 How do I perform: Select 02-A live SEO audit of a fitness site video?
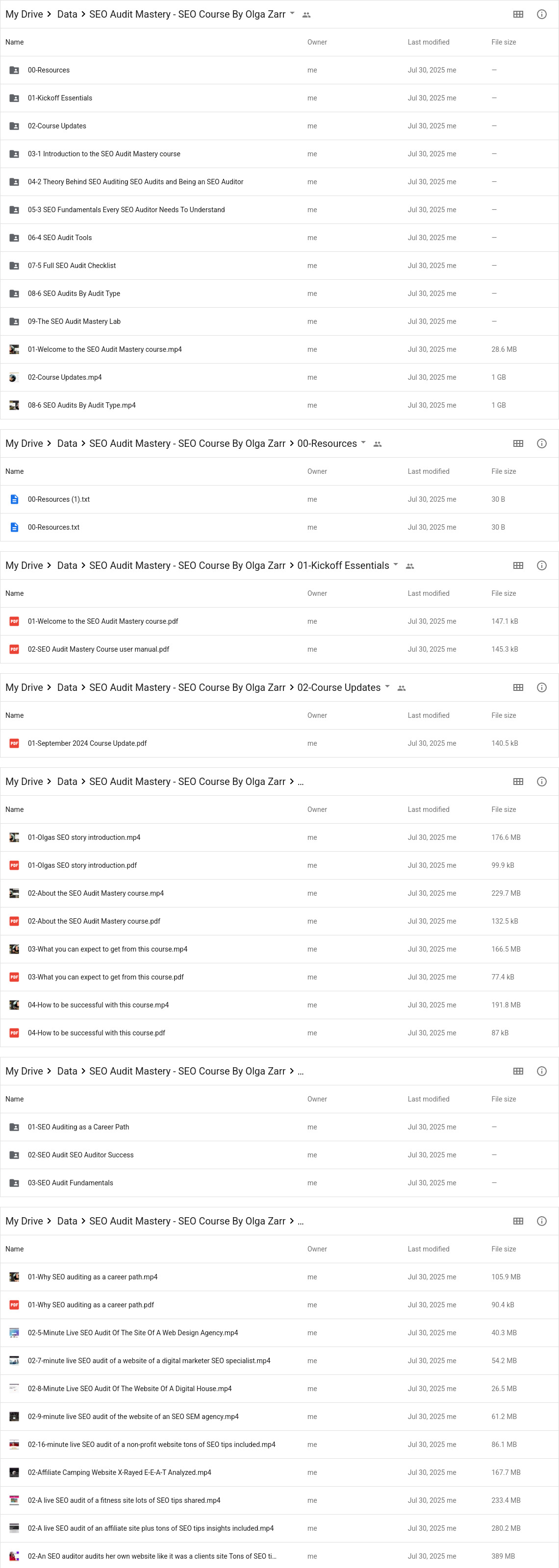(x=279, y=1500)
